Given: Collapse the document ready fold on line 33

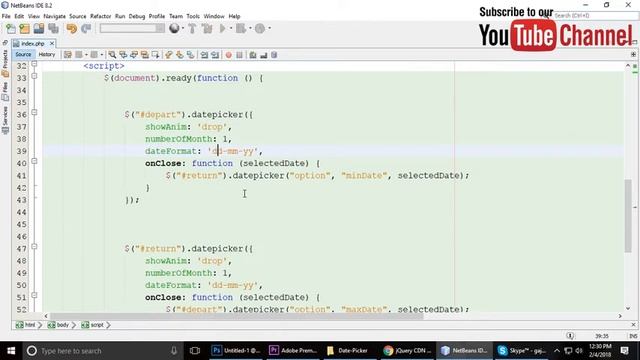Looking at the screenshot, I should click(34, 76).
